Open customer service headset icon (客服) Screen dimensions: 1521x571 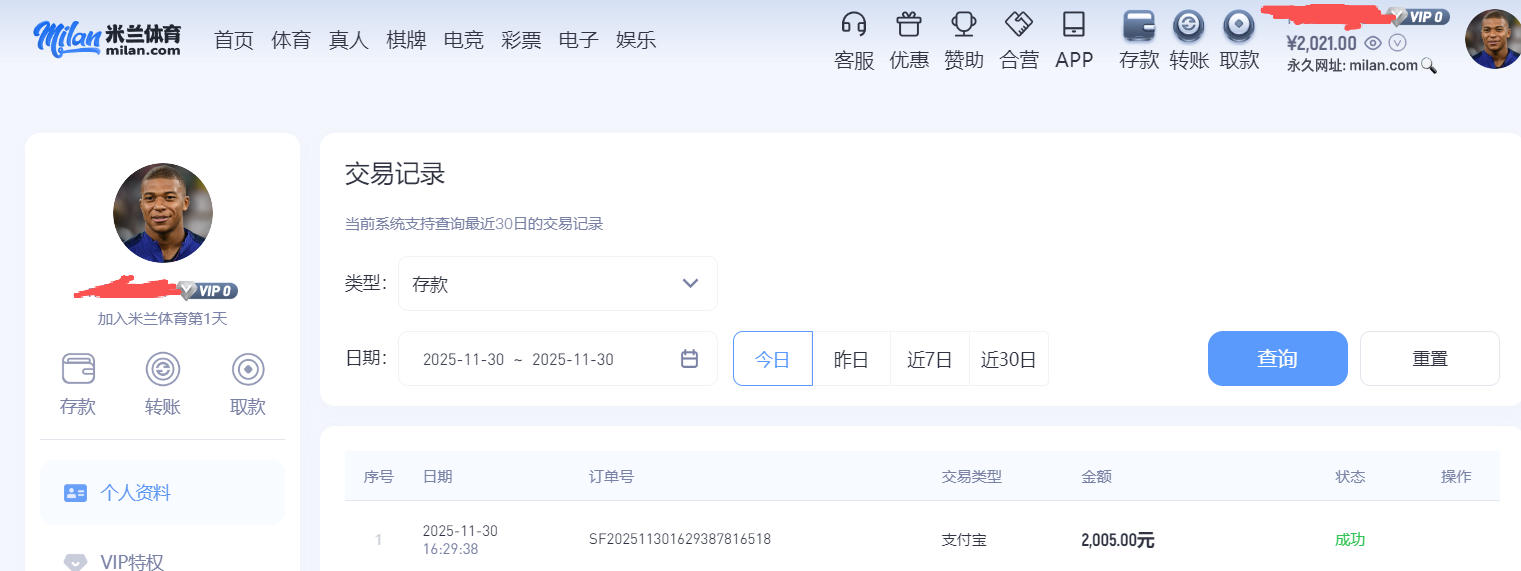pyautogui.click(x=854, y=25)
